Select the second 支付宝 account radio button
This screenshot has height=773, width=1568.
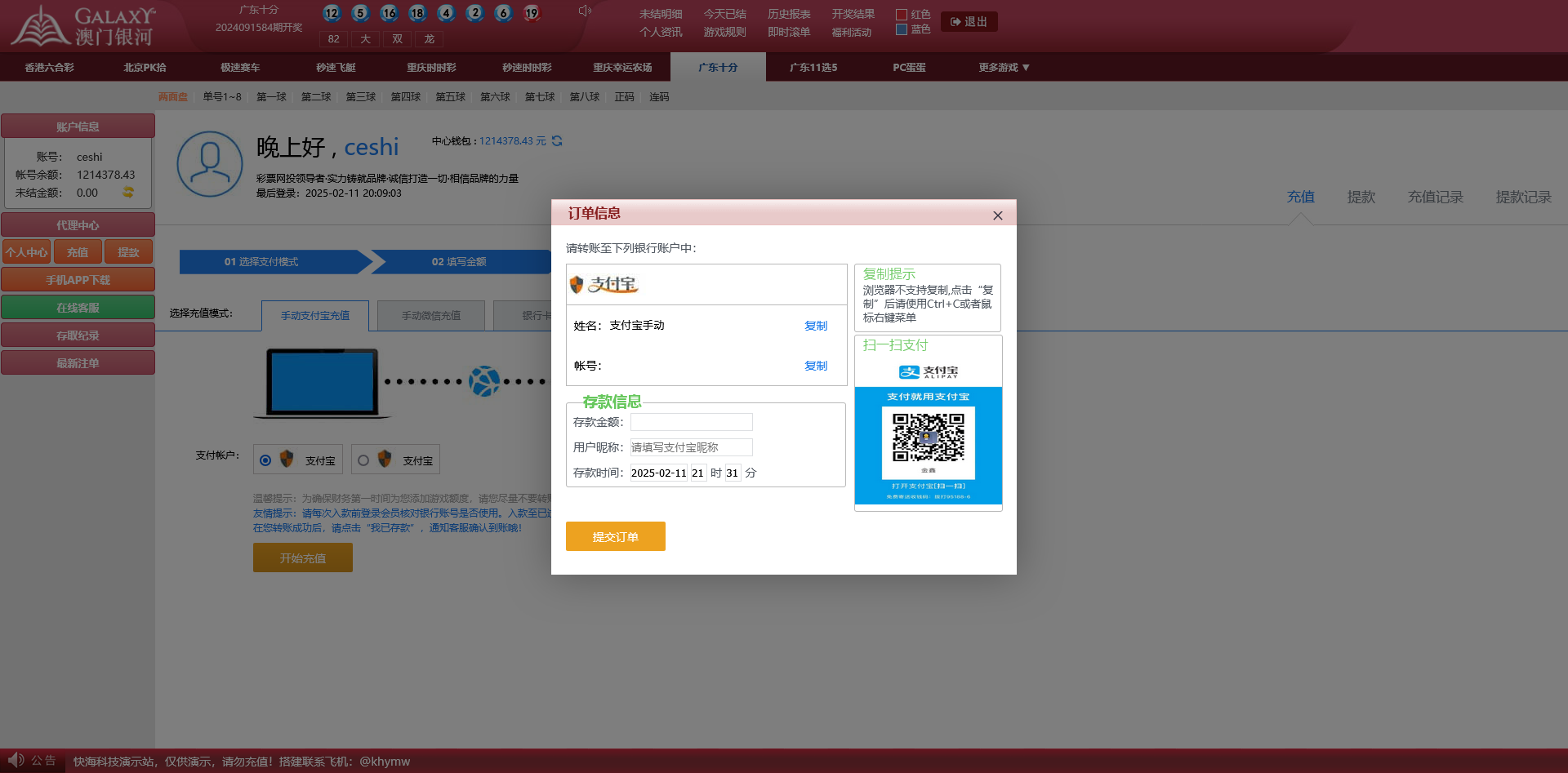363,460
